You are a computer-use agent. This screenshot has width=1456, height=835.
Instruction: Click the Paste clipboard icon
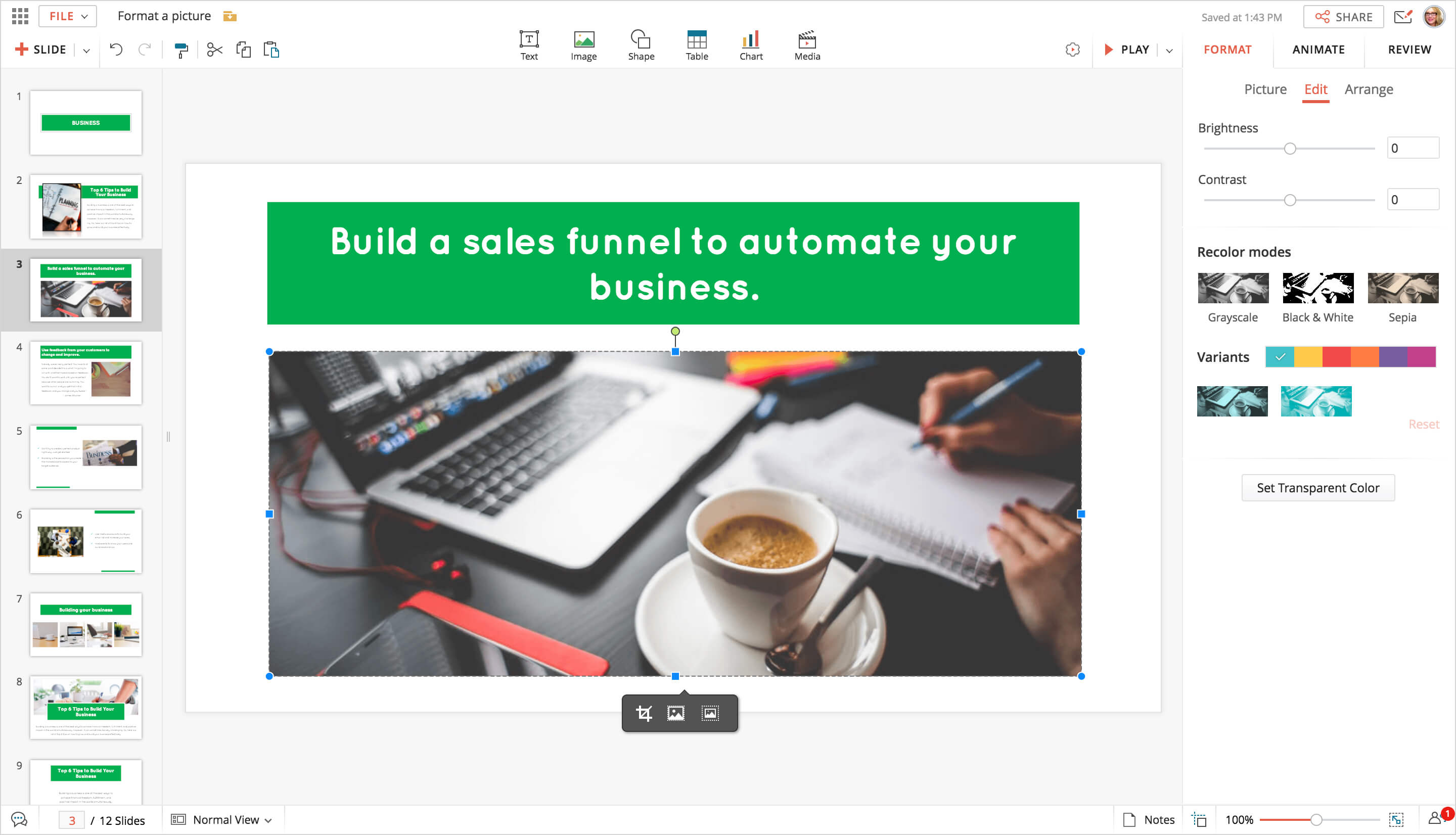click(271, 50)
